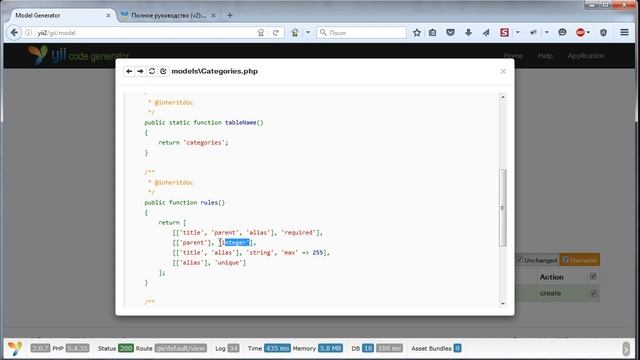
Task: Open the Log debug panel
Action: click(227, 348)
